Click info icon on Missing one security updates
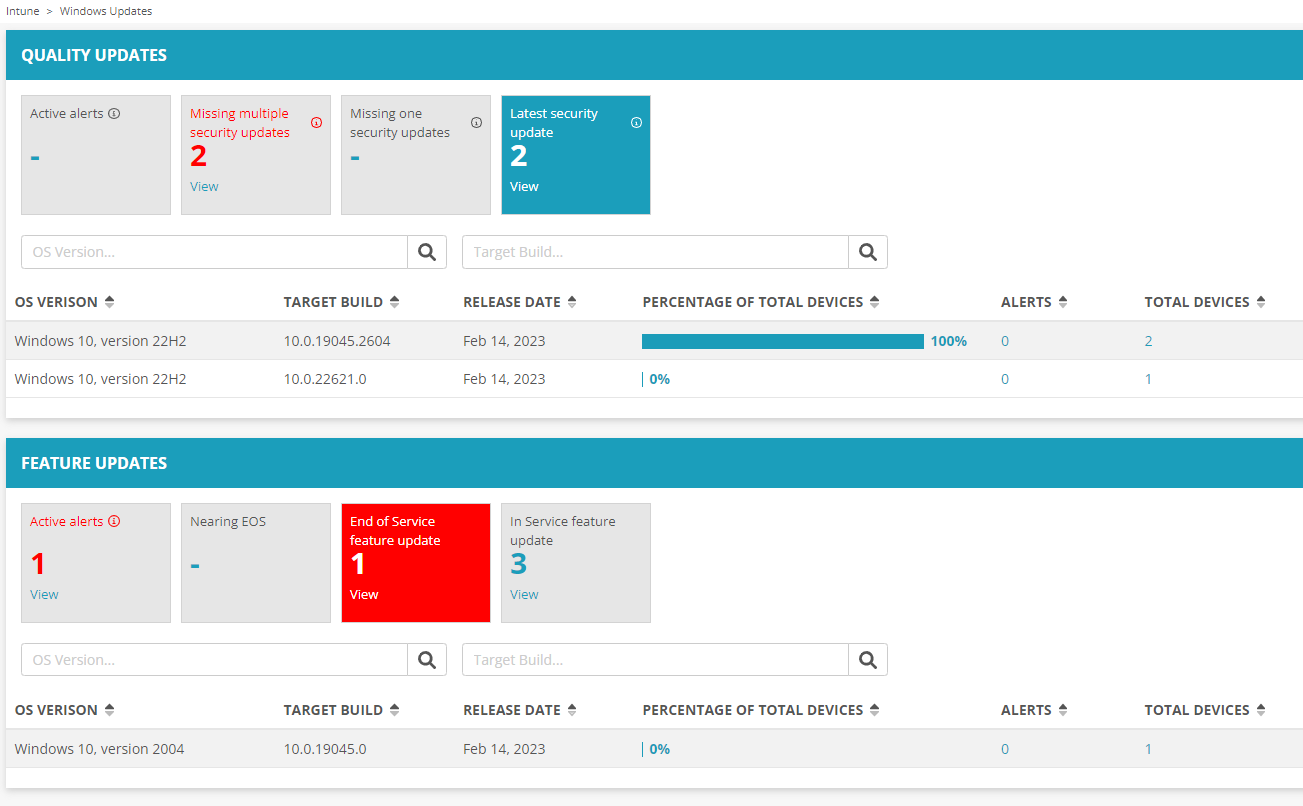Viewport: 1303px width, 806px height. (476, 123)
